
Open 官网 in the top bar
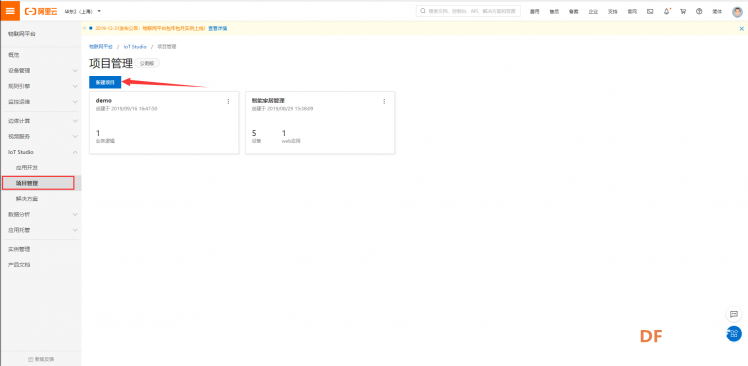click(x=632, y=11)
